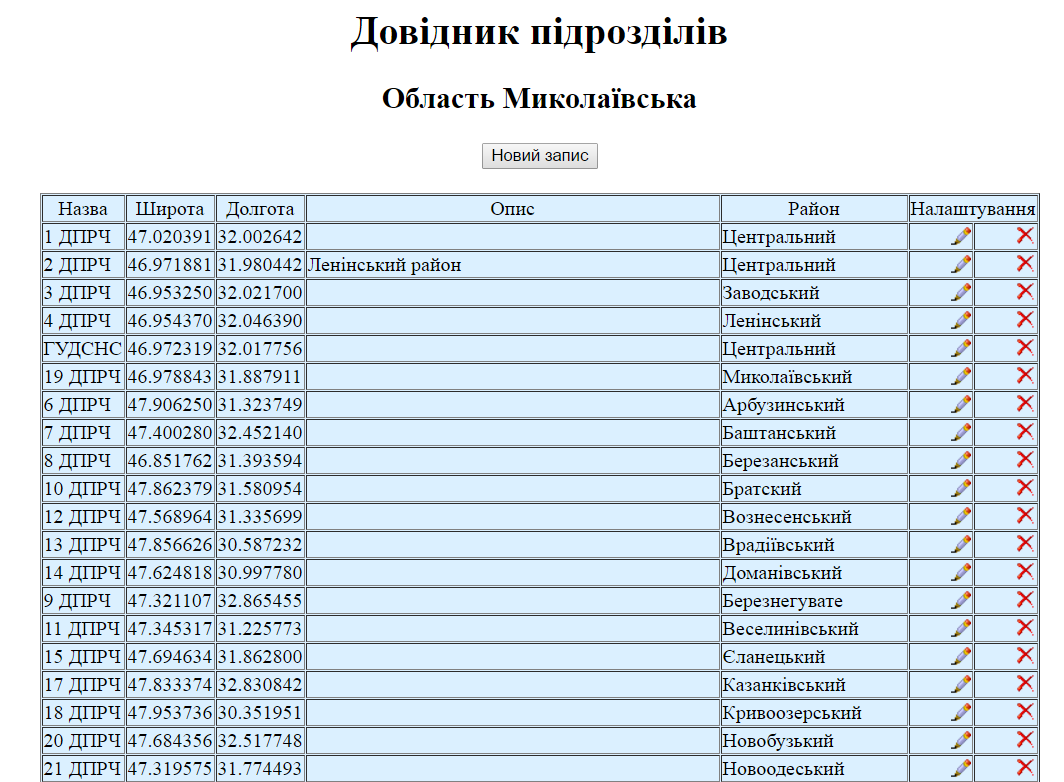Click the 'Ленінський район' description cell
The image size is (1064, 782).
pos(384,265)
